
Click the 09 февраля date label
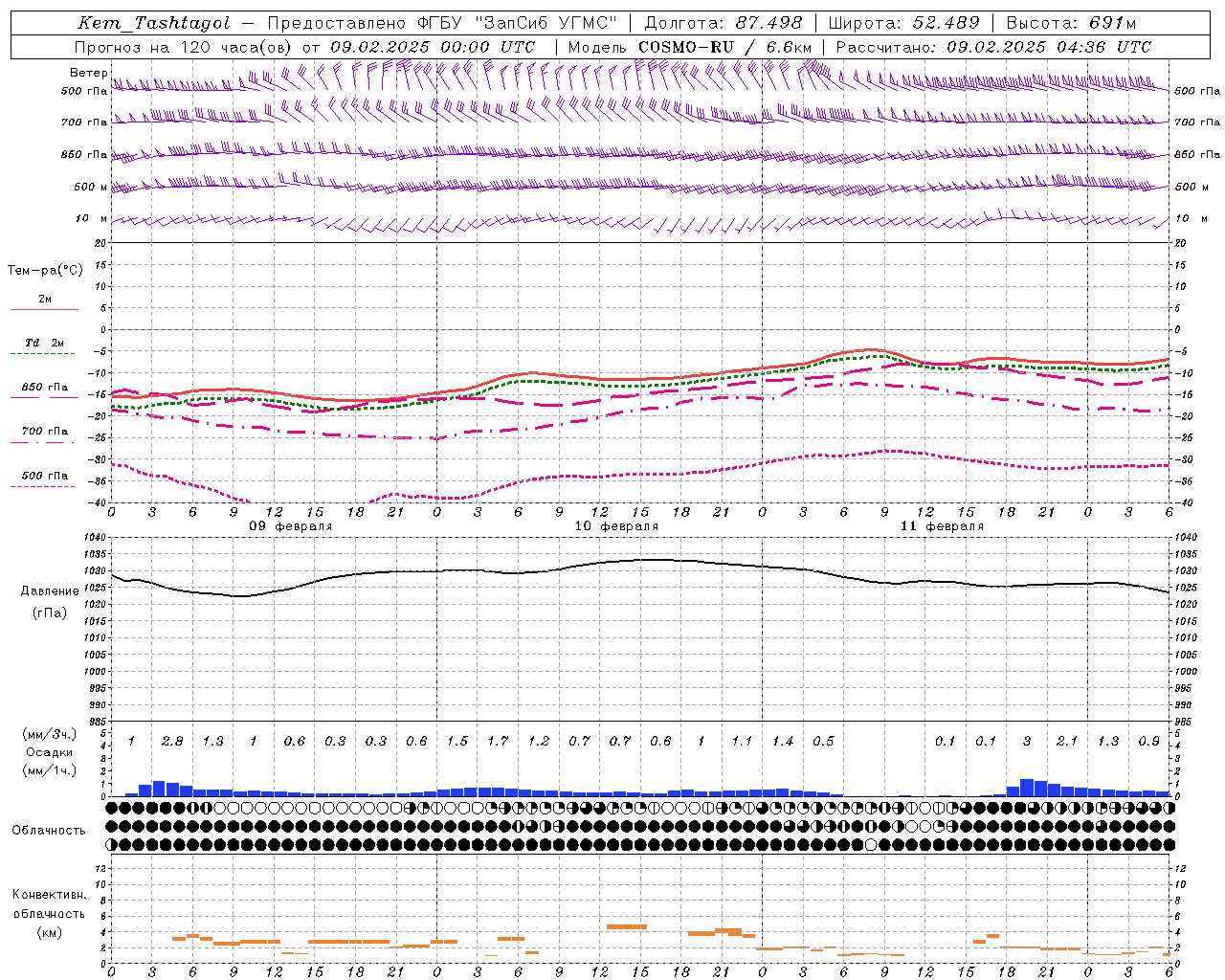(291, 526)
